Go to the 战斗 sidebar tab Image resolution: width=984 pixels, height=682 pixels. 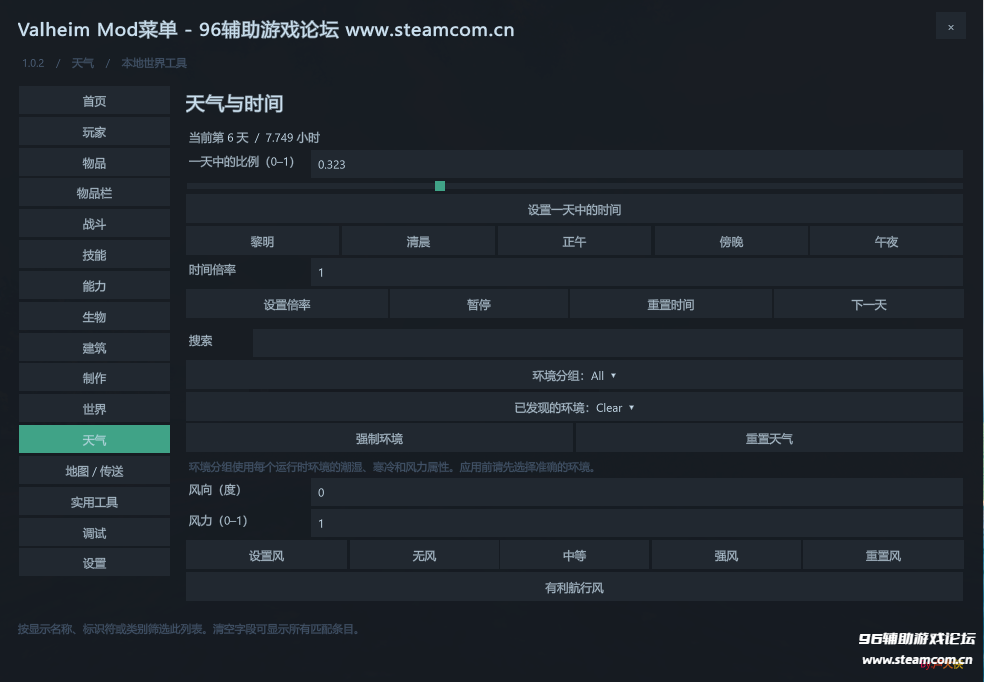coord(94,224)
